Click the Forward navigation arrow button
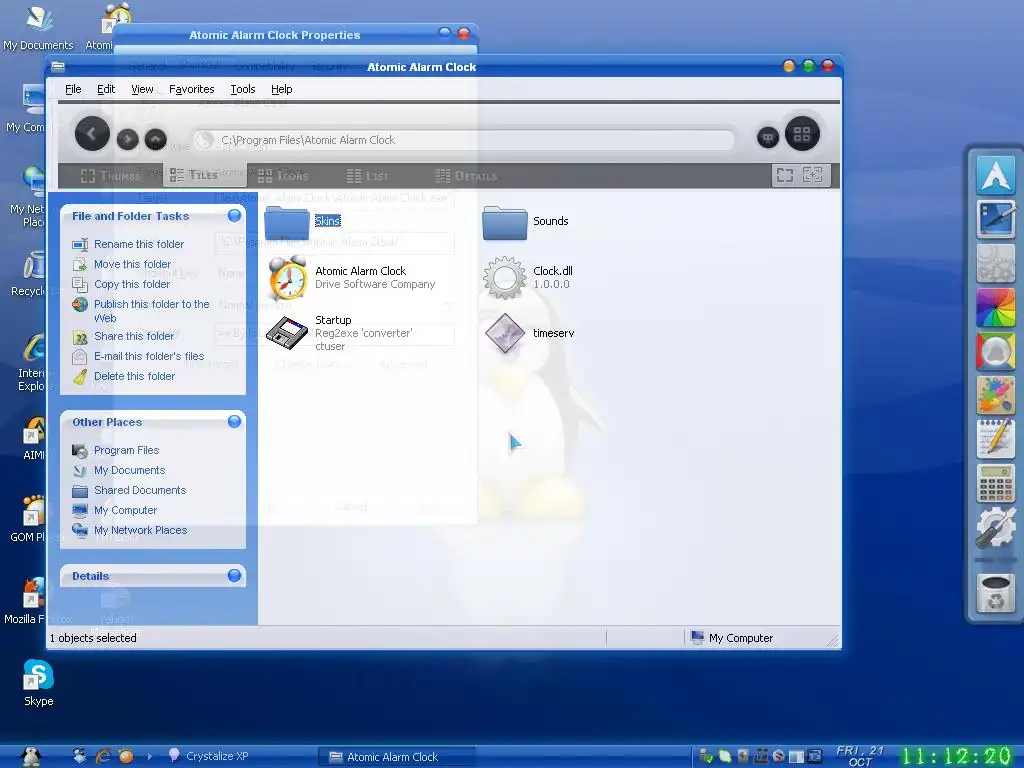 (x=127, y=138)
